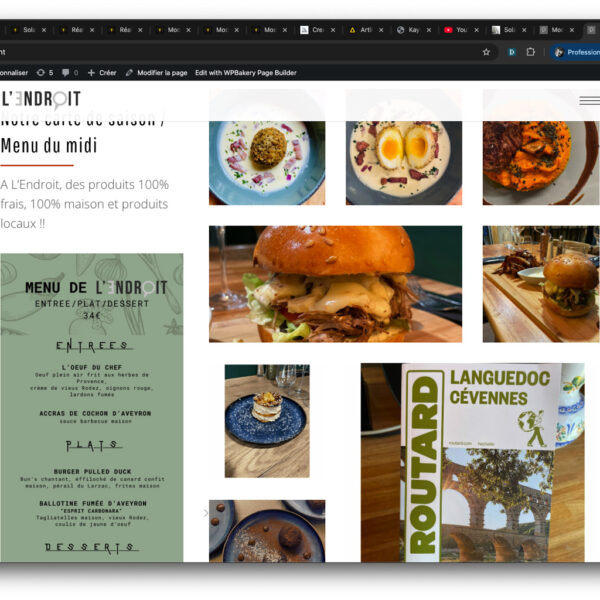This screenshot has width=600, height=600.
Task: Switch to the Kay tab with globe icon
Action: (x=411, y=30)
